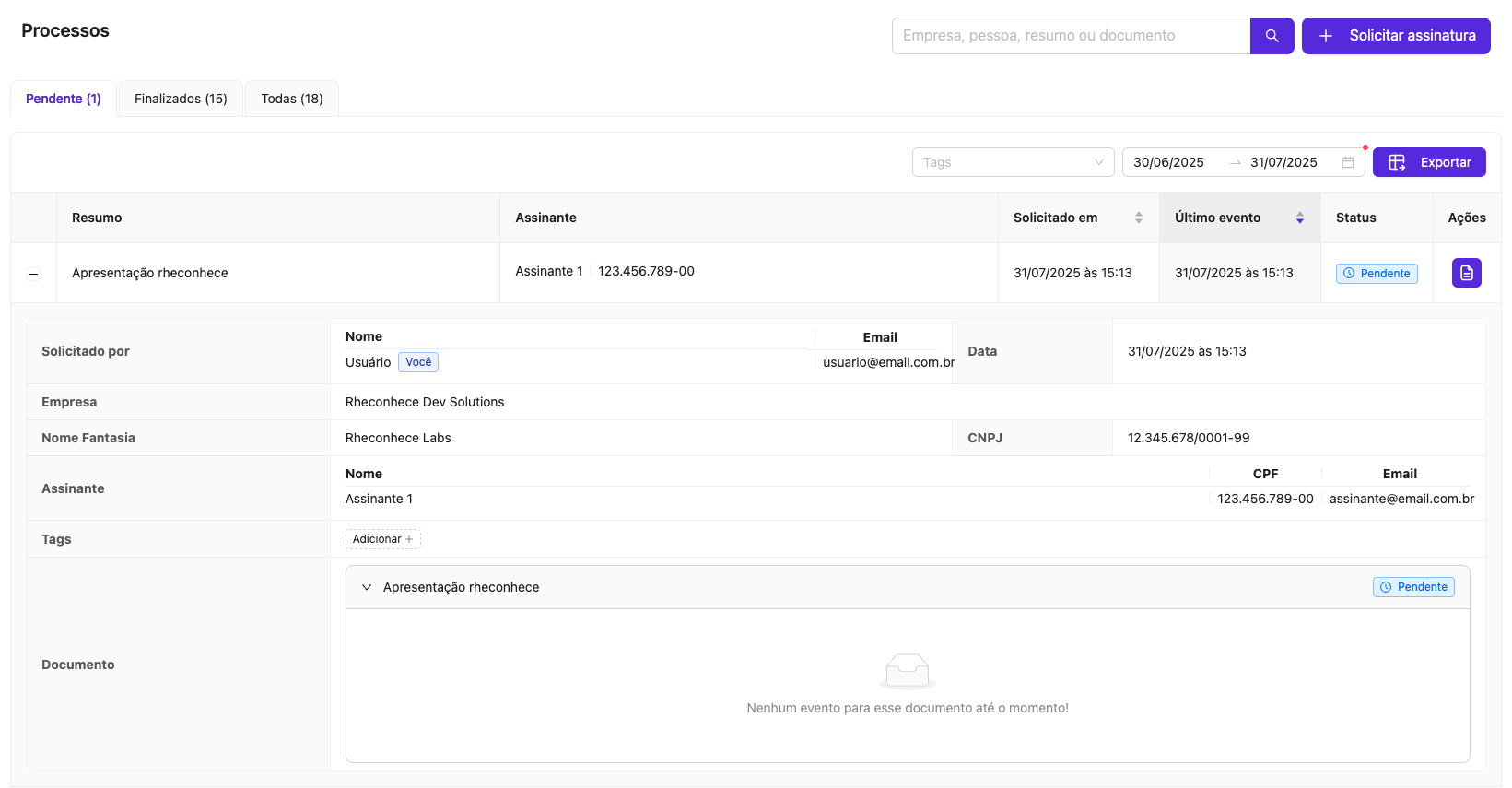Click the Exportar button
The image size is (1512, 788).
[x=1428, y=162]
